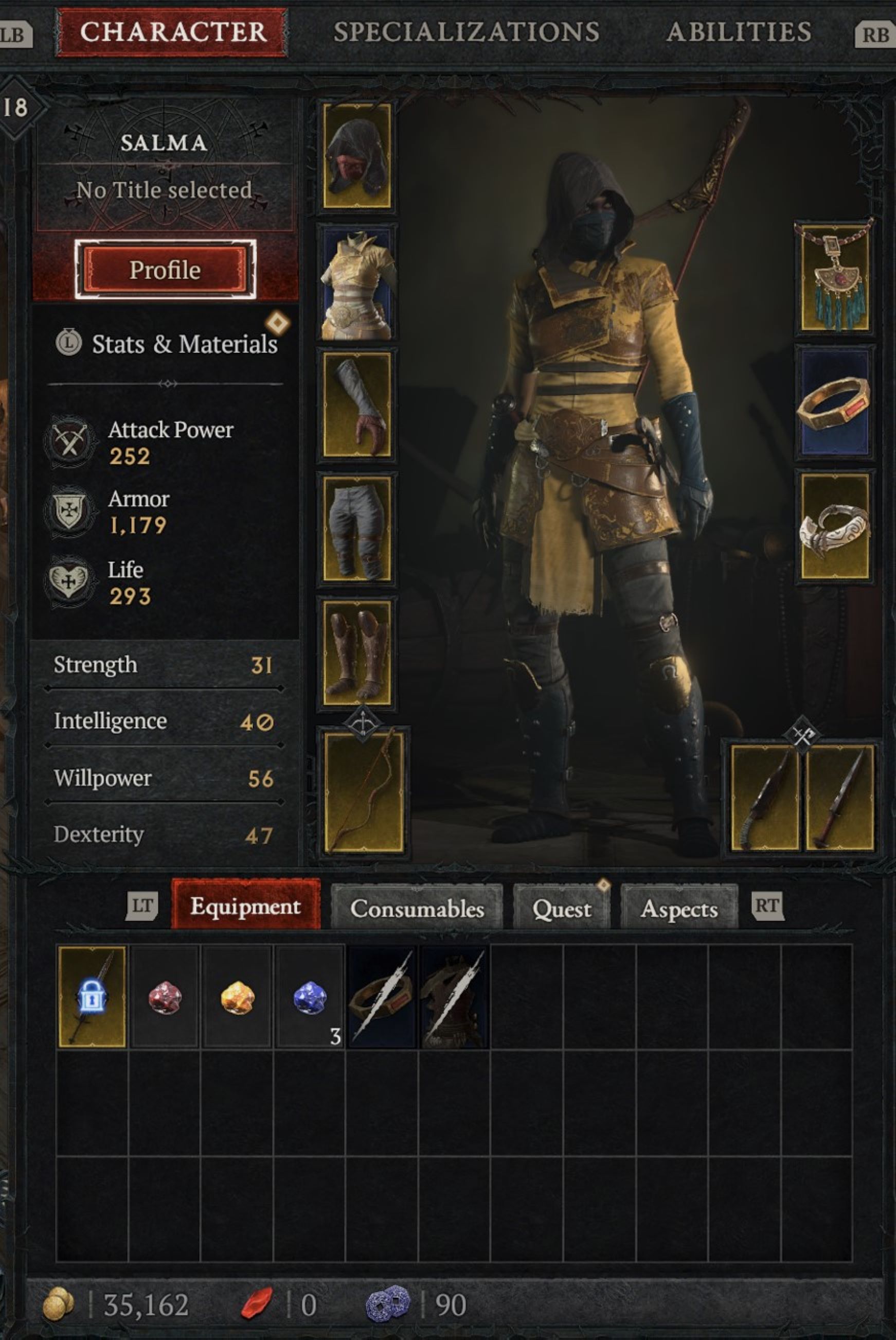Select the yellow chest armor slot

click(x=357, y=282)
